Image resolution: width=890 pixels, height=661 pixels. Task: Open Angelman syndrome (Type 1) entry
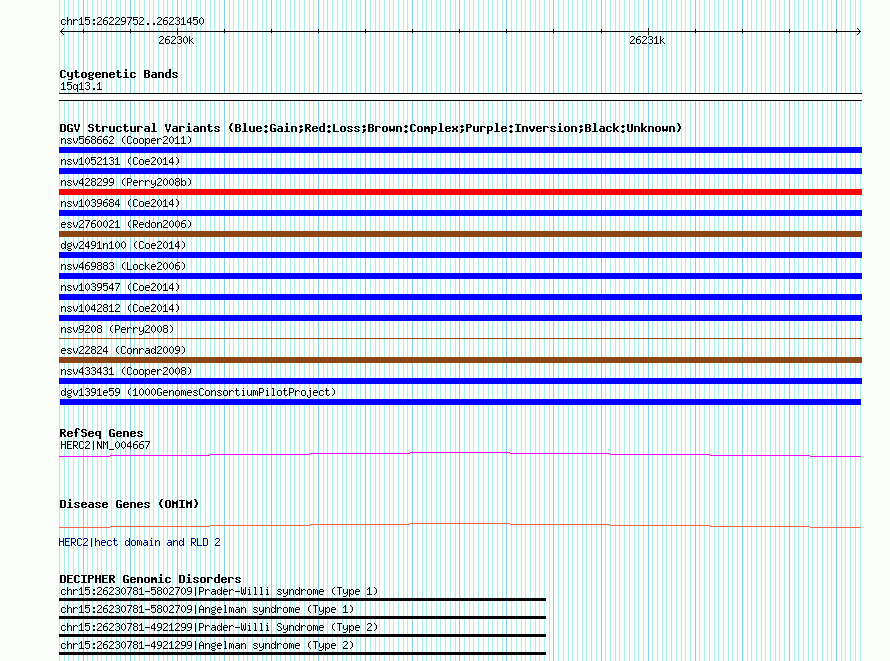click(207, 609)
